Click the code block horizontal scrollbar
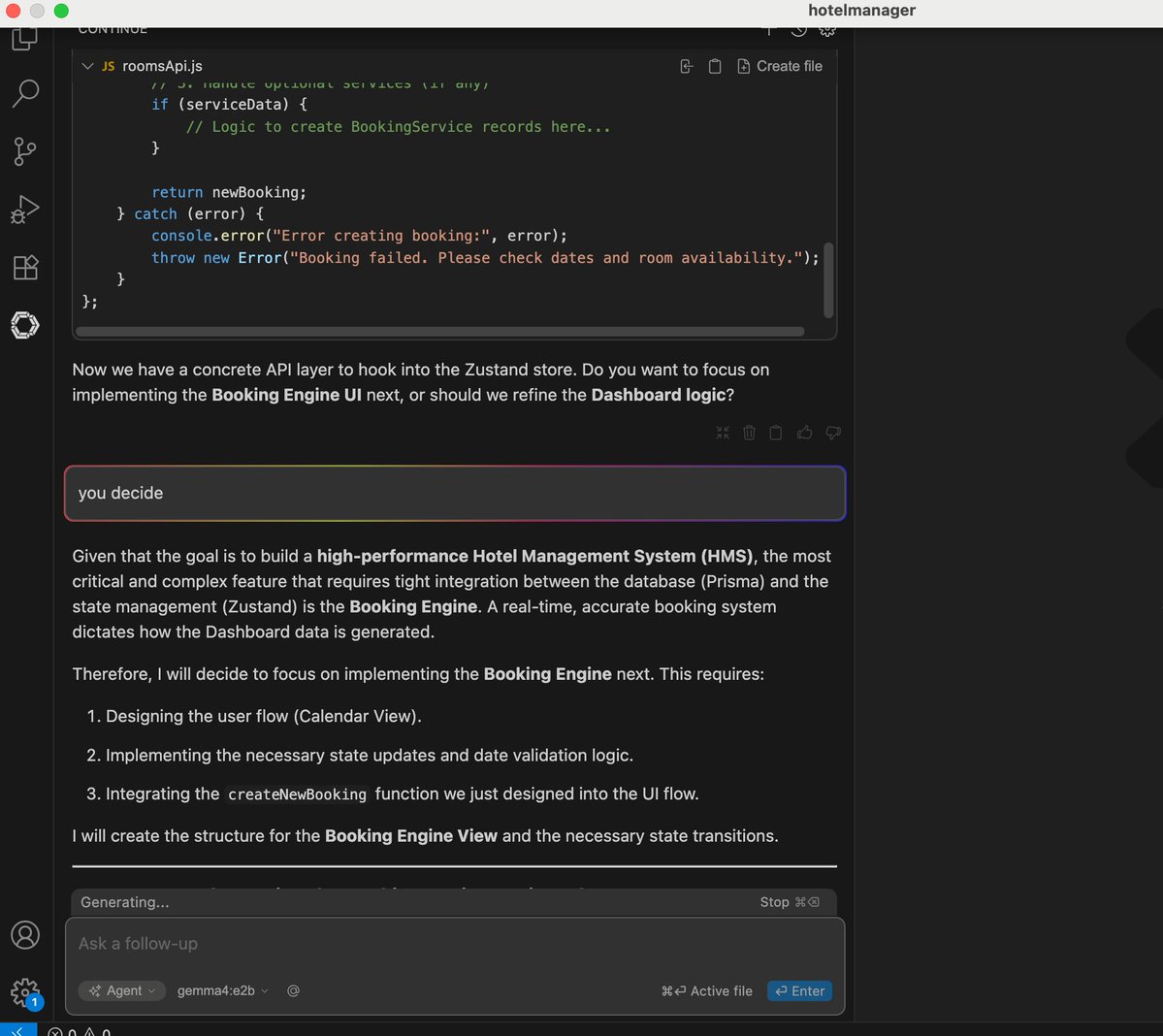Screen dimensions: 1163x1036 tap(439, 332)
